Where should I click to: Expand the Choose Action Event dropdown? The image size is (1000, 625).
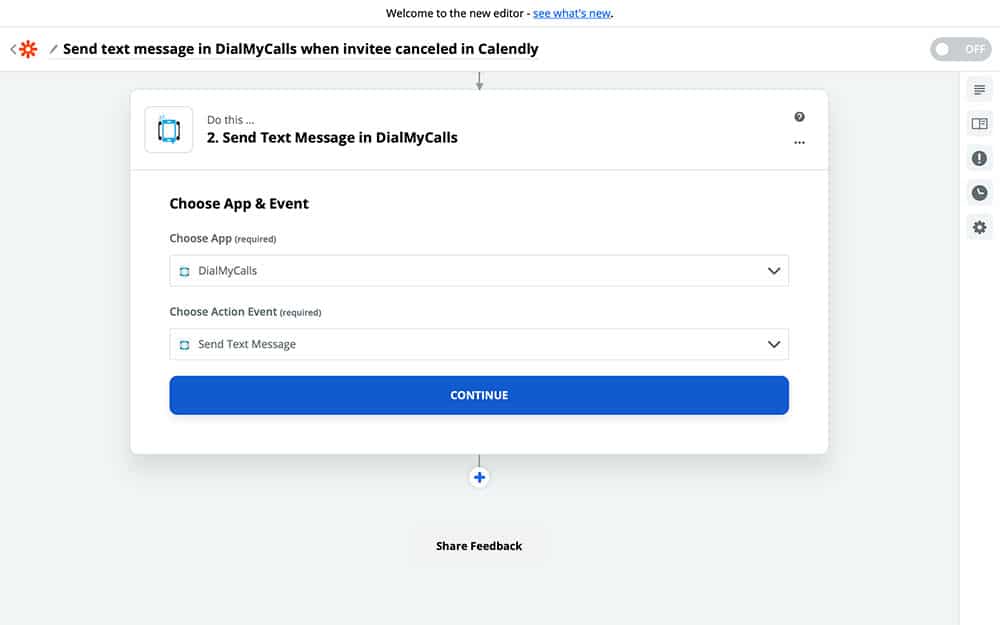[479, 344]
